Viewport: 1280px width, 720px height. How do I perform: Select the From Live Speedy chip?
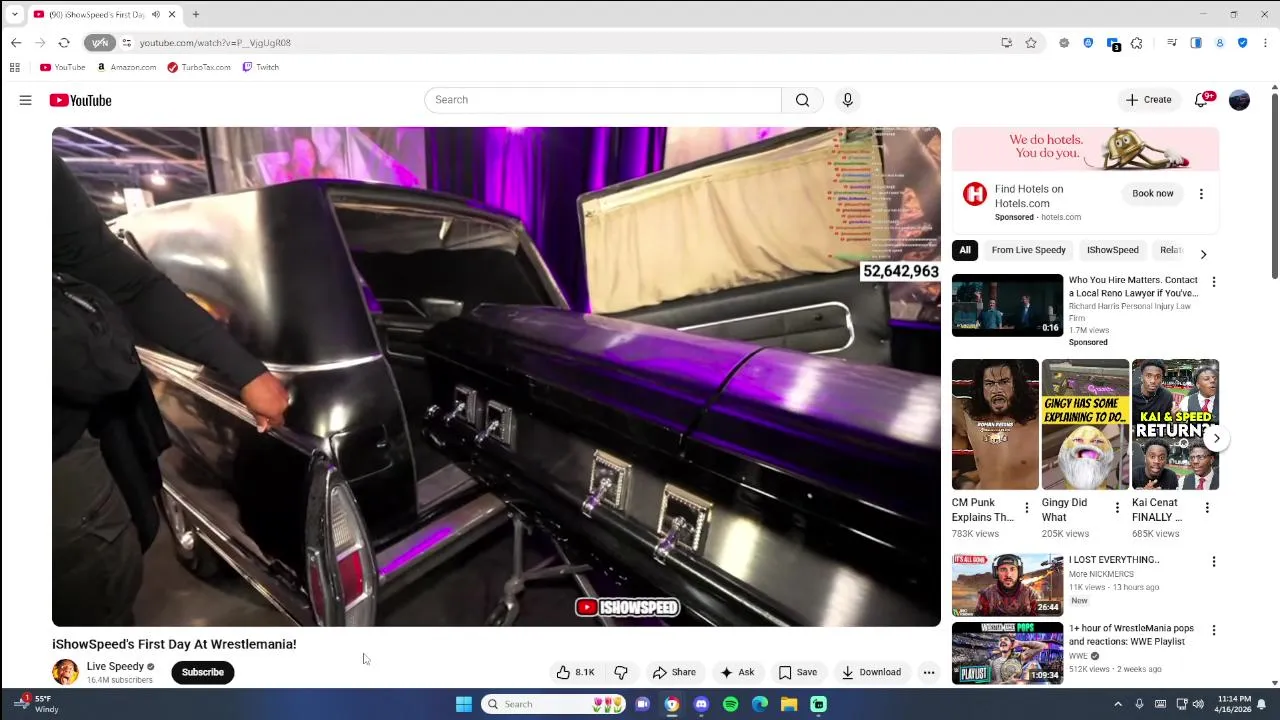tap(1028, 250)
